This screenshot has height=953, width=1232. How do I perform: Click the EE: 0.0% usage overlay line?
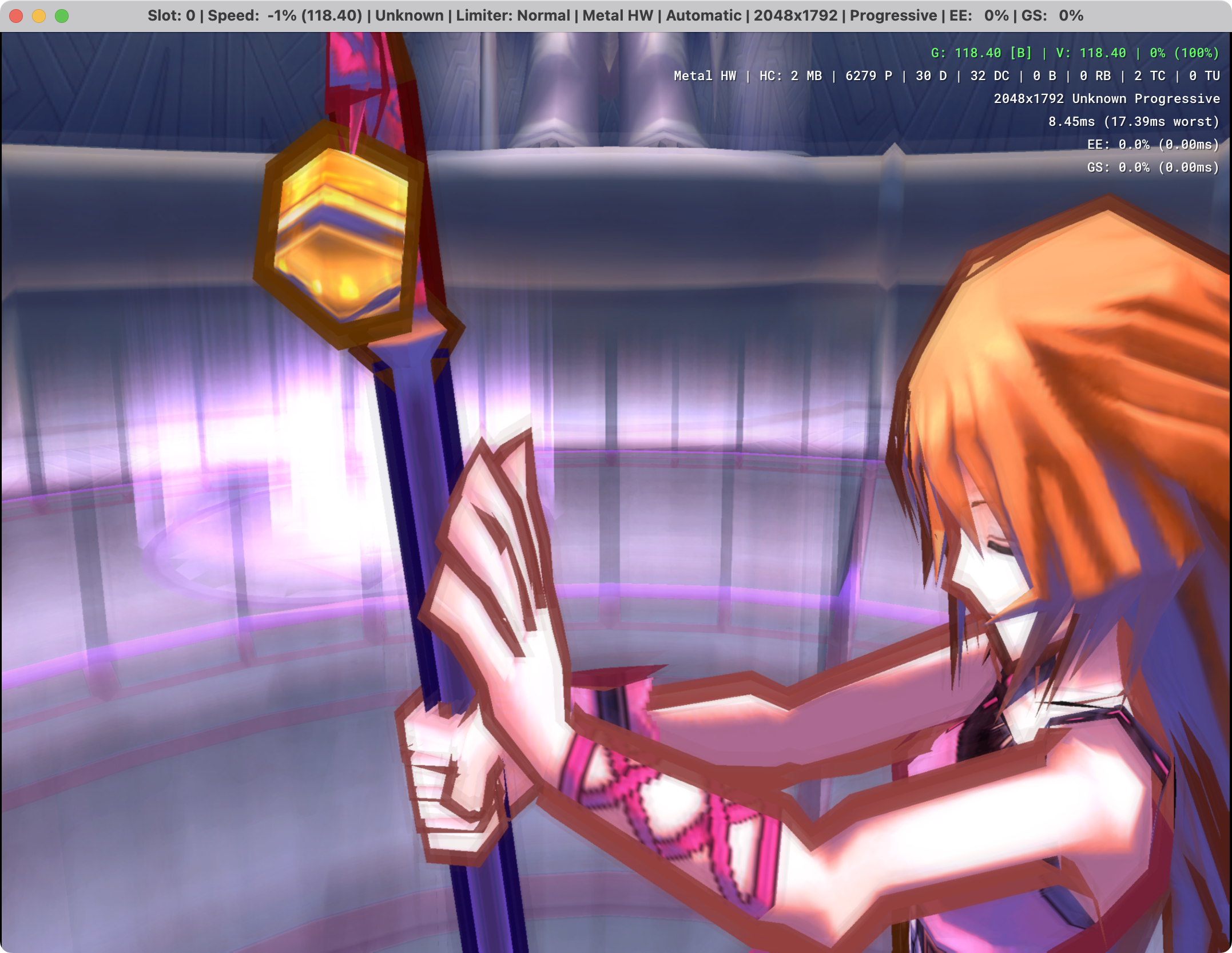pyautogui.click(x=1152, y=145)
